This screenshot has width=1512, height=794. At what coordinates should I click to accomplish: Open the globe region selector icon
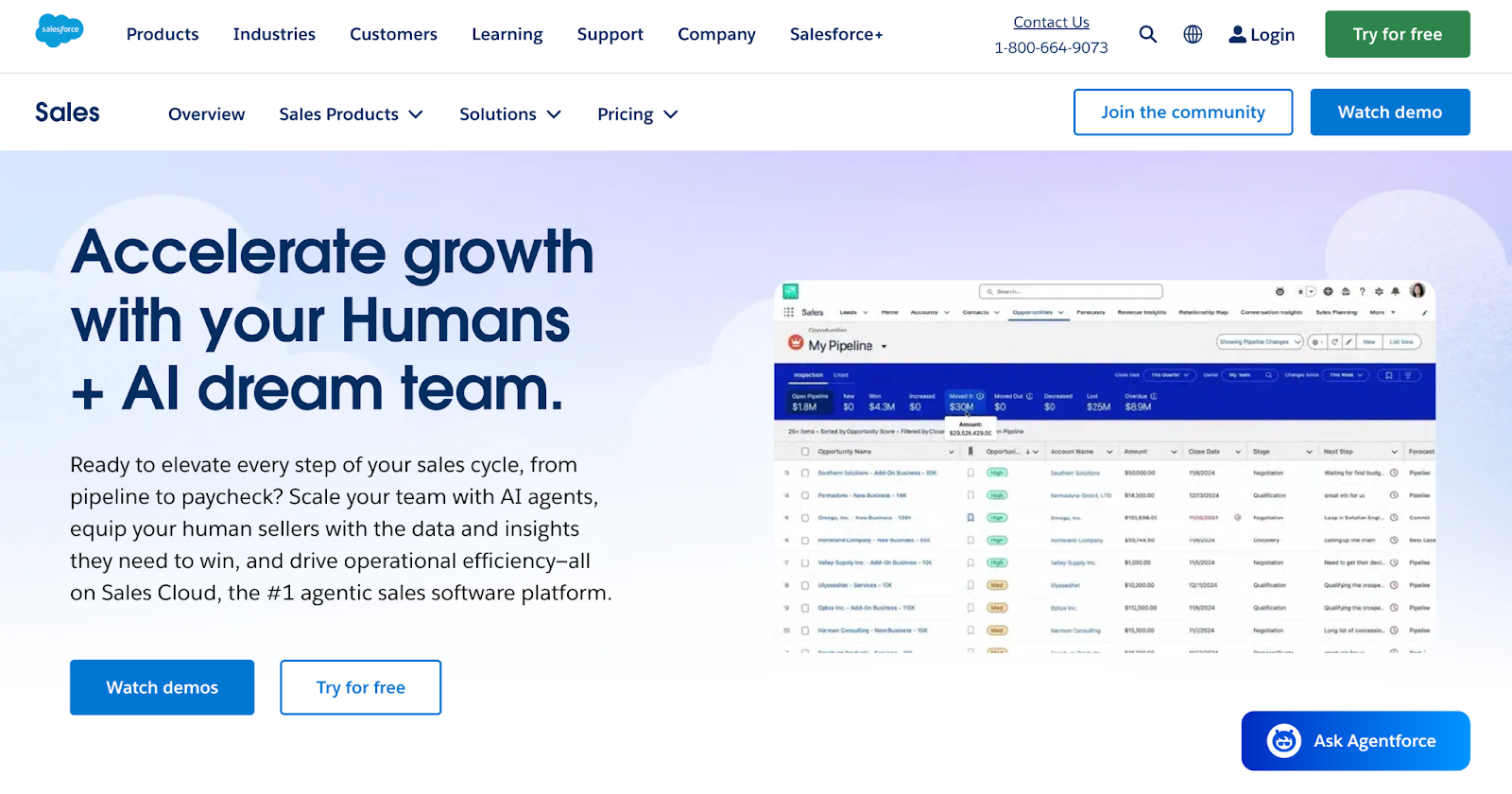coord(1193,34)
